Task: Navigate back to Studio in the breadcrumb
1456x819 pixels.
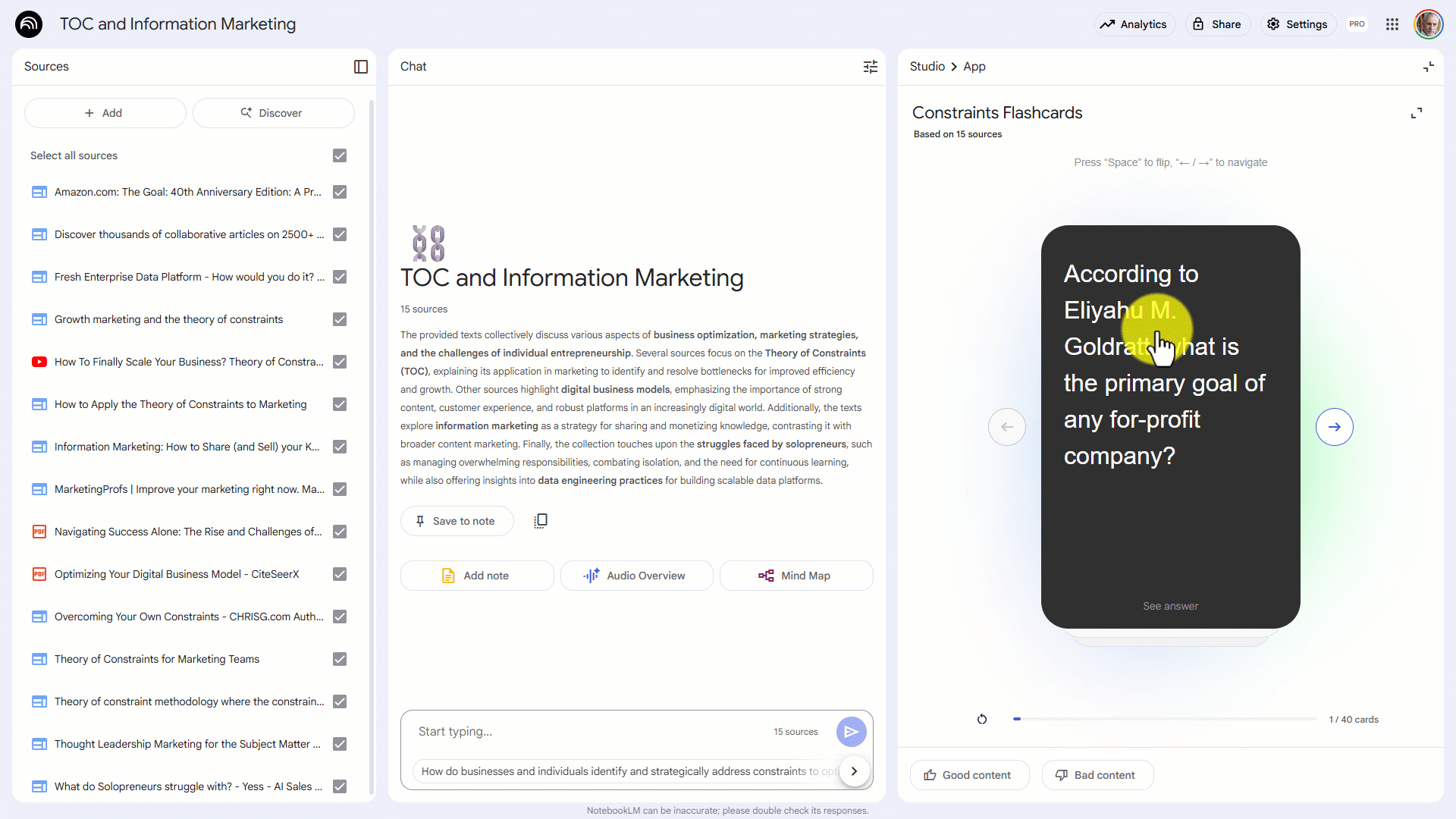Action: tap(927, 67)
